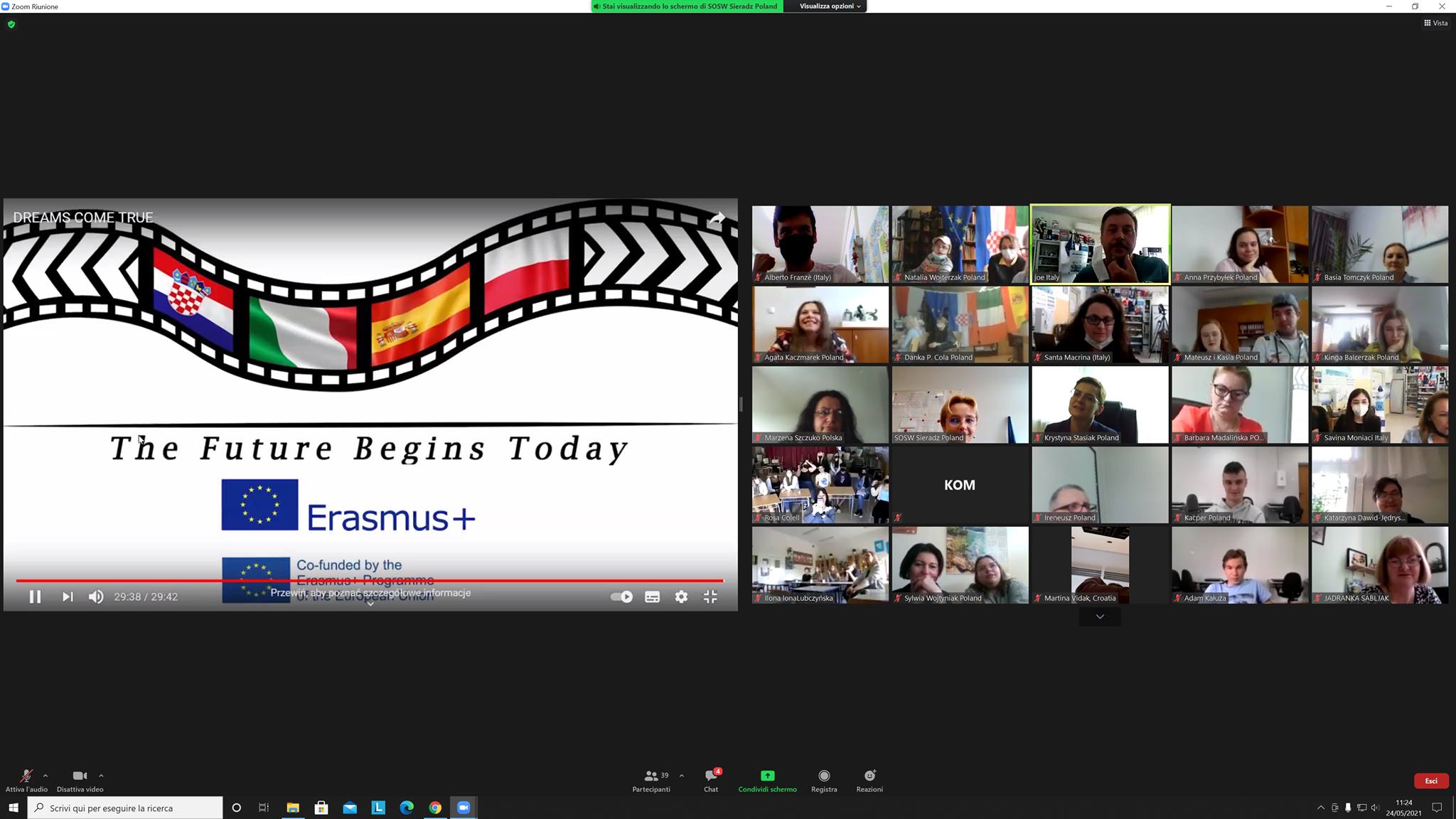Select Basia Tomczyk Poland video tile
The image size is (1456, 819).
1380,245
